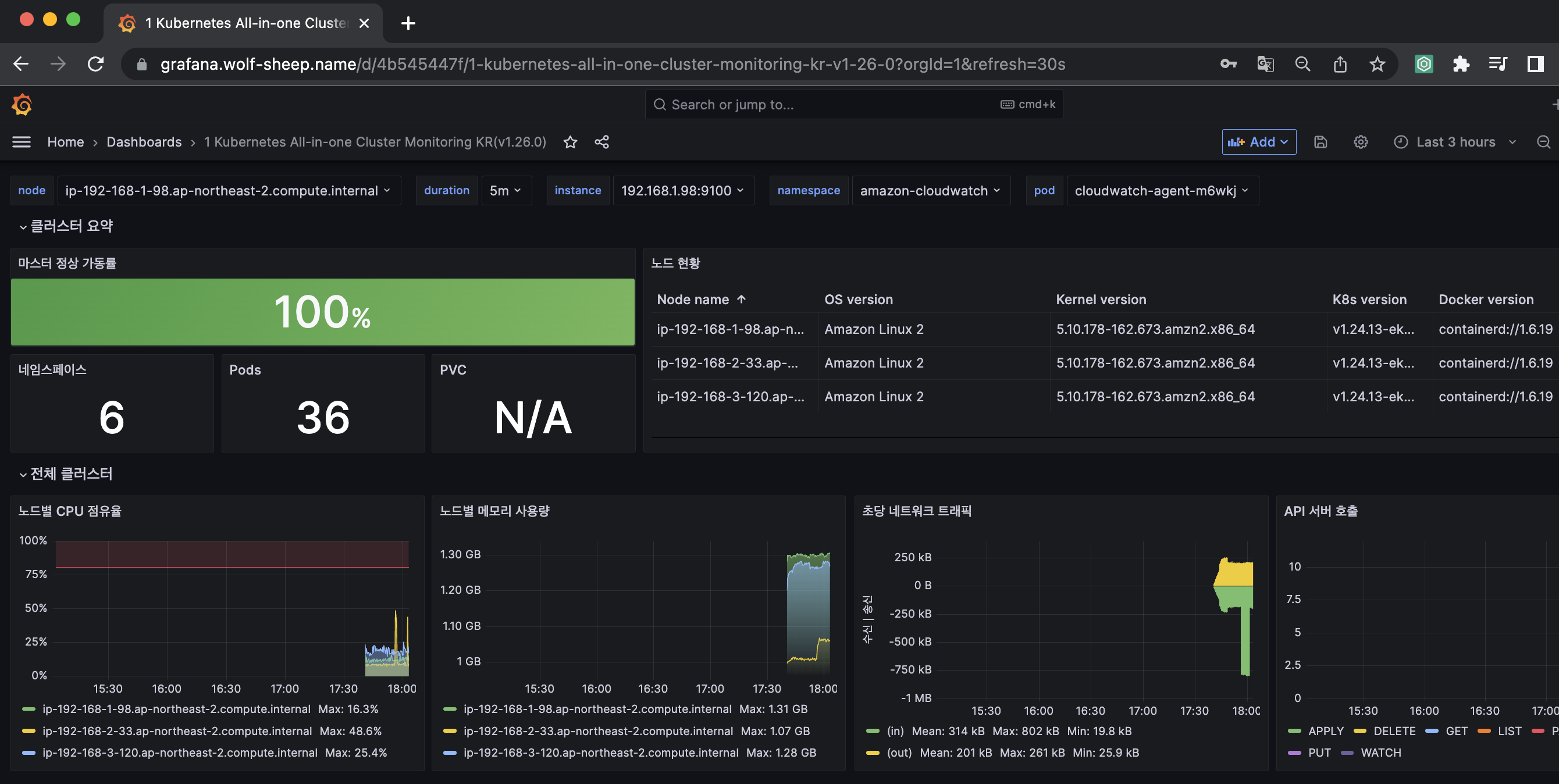Star this dashboard as favorite

pos(570,141)
